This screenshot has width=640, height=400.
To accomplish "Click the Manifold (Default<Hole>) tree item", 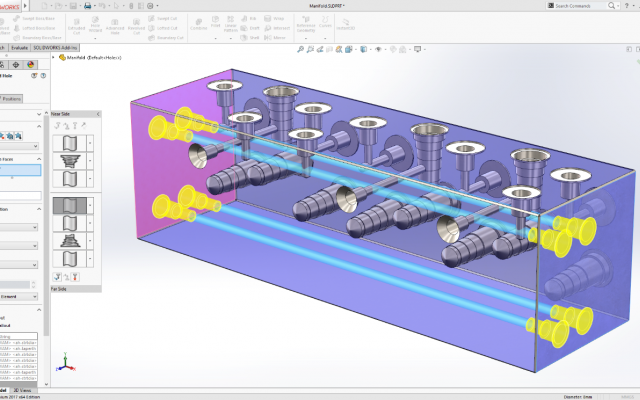I will 91,58.
